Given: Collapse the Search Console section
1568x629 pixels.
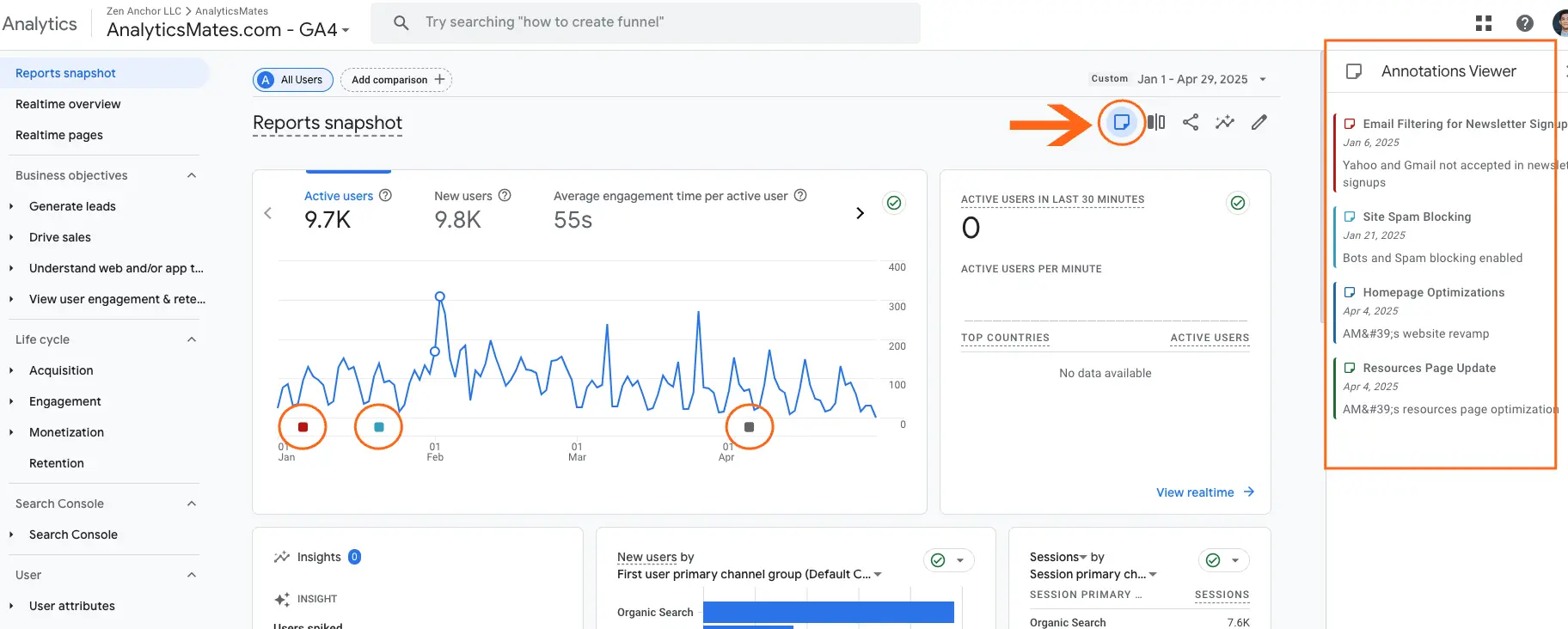Looking at the screenshot, I should (x=192, y=504).
